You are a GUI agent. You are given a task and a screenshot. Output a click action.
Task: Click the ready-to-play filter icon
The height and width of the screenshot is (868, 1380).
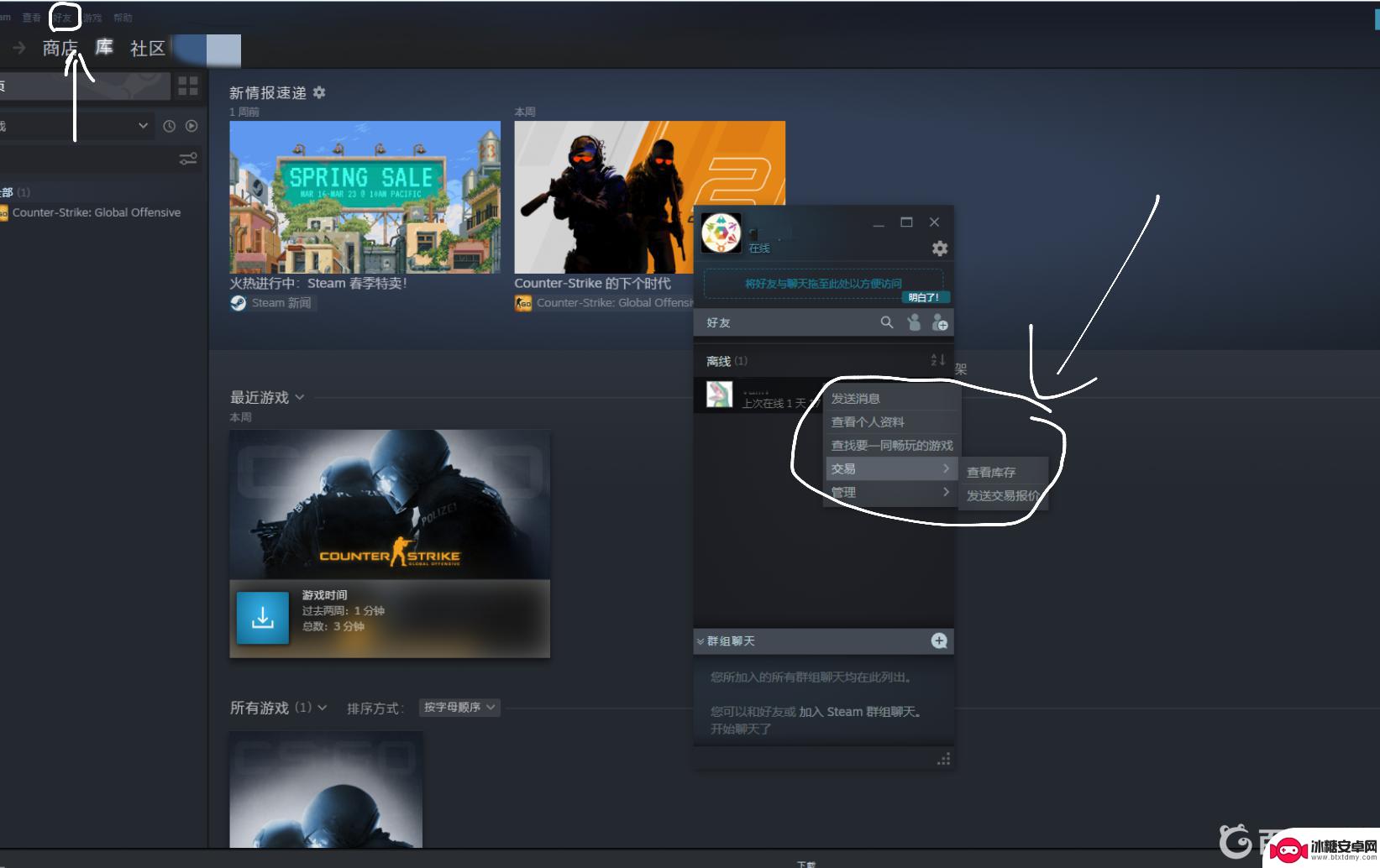[x=192, y=126]
